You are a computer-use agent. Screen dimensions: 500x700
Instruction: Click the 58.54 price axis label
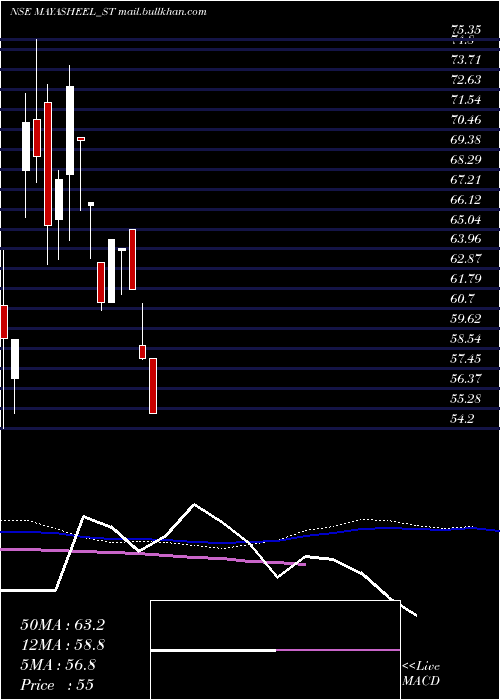[x=466, y=339]
